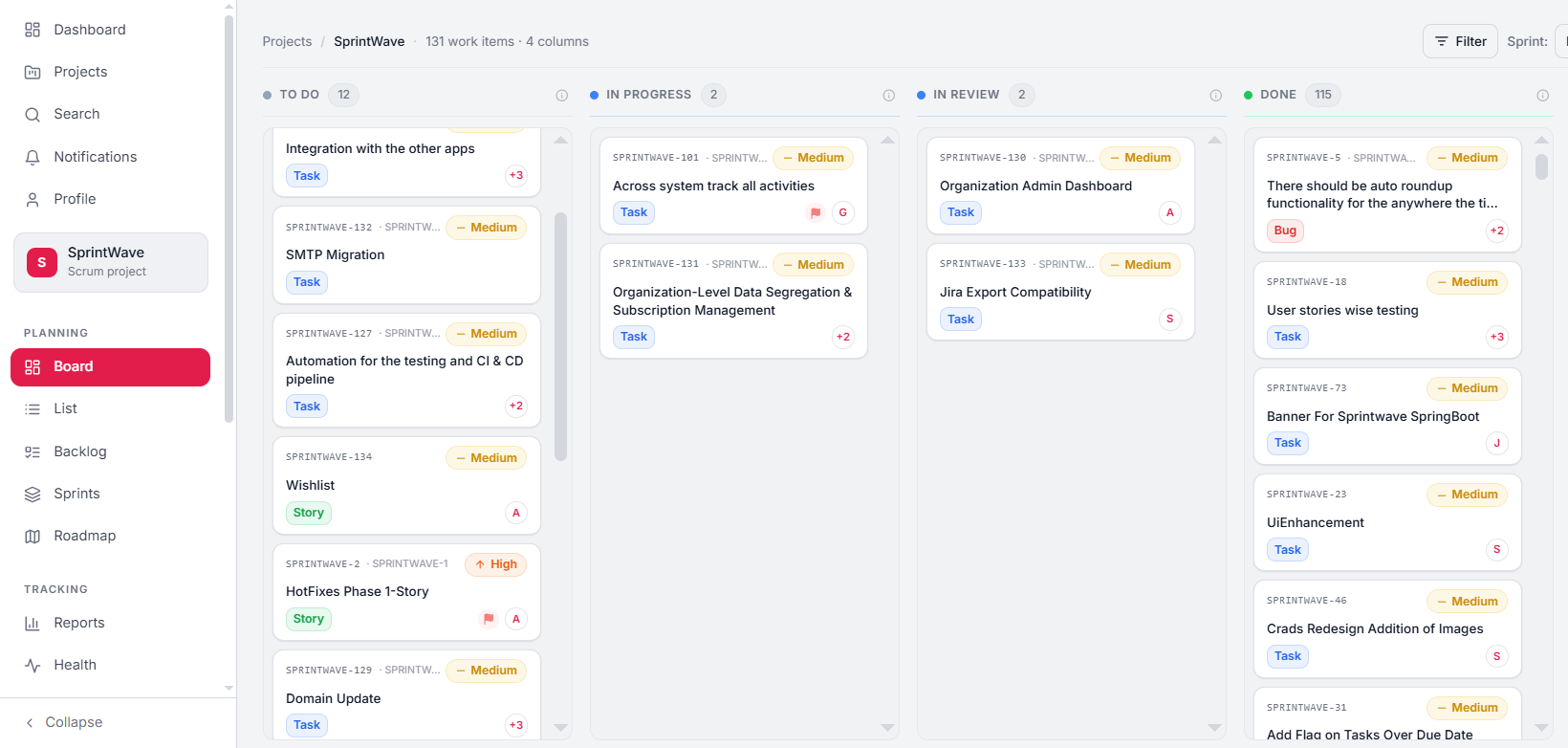
Task: Click the TO DO column scrollbar thumb
Action: tap(561, 336)
